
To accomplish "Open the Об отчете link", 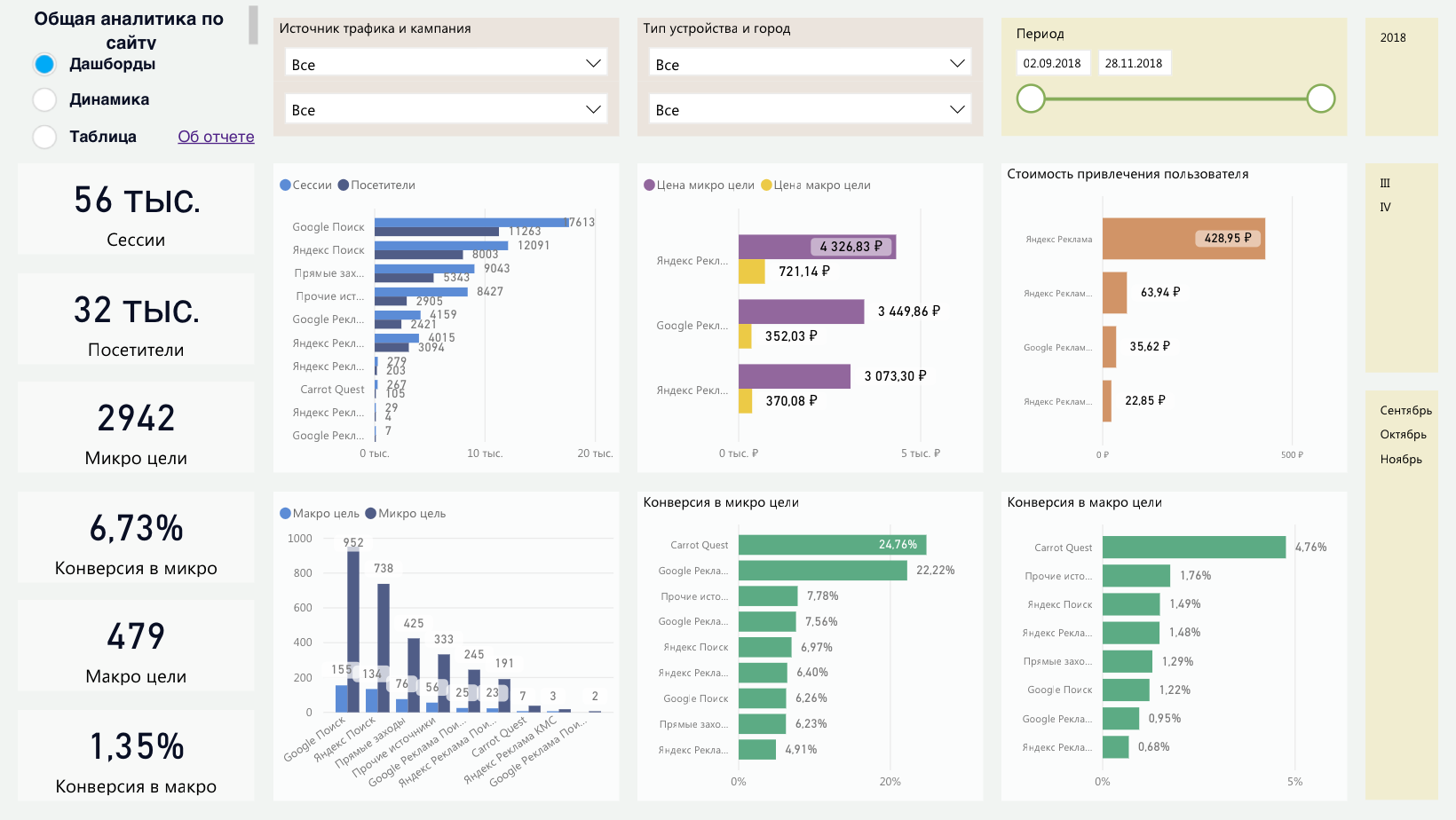I will pyautogui.click(x=216, y=137).
